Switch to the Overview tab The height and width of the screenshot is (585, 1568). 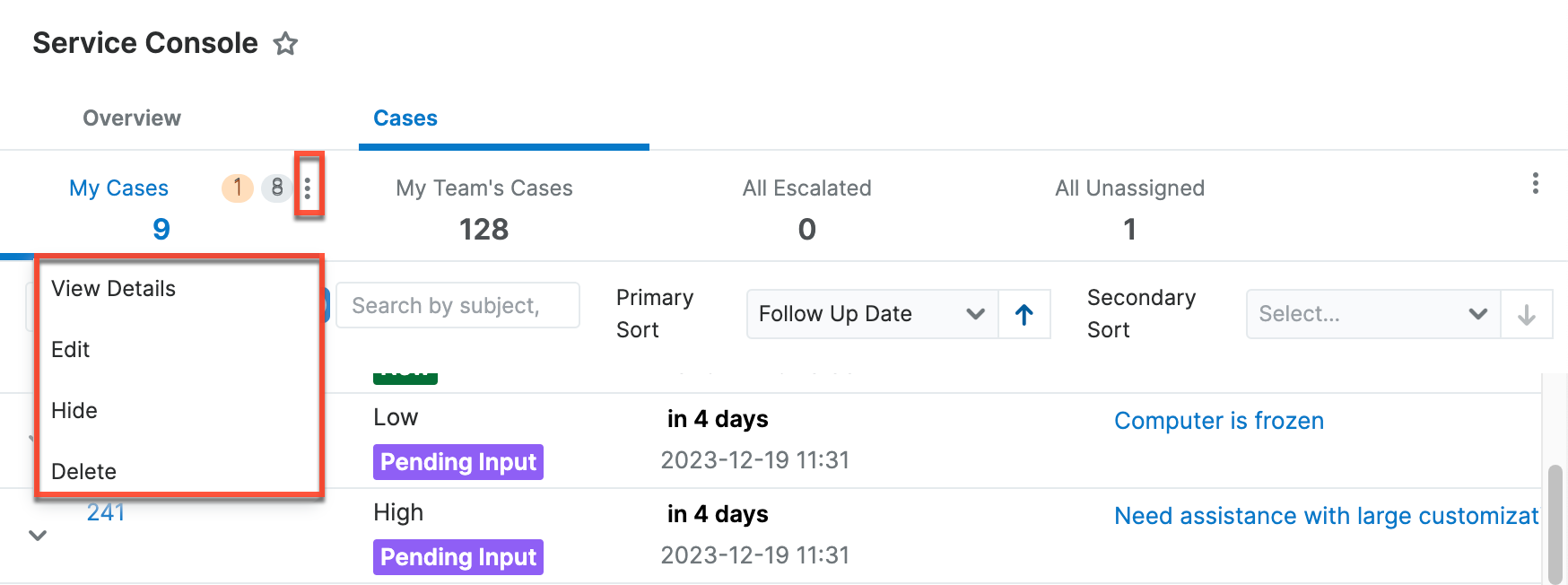pos(132,118)
